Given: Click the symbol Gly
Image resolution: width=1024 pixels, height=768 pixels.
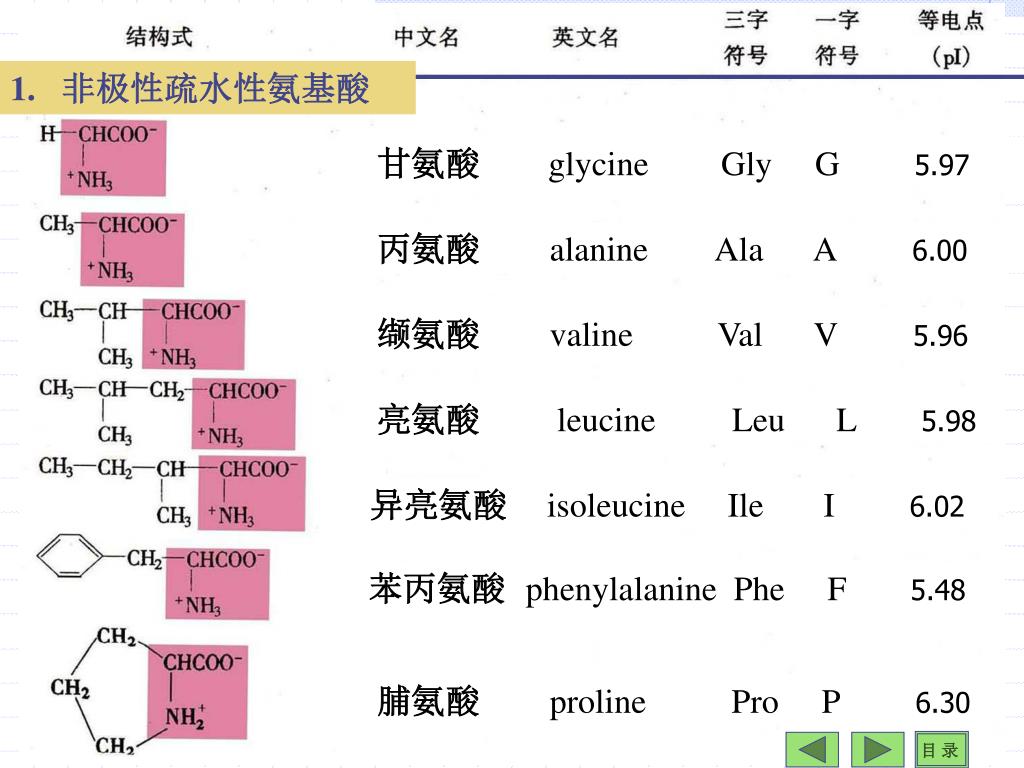Looking at the screenshot, I should [746, 165].
